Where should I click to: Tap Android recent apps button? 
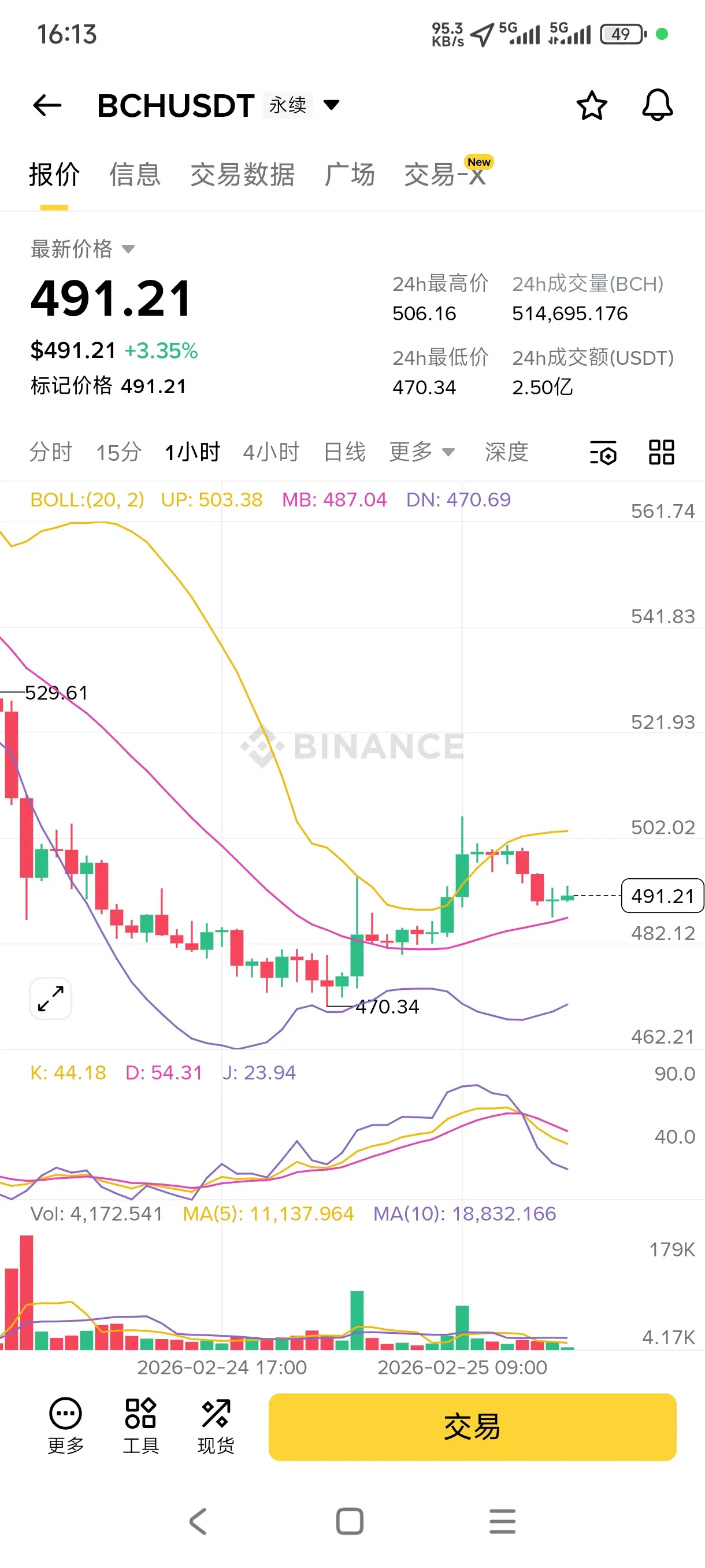(x=502, y=1521)
